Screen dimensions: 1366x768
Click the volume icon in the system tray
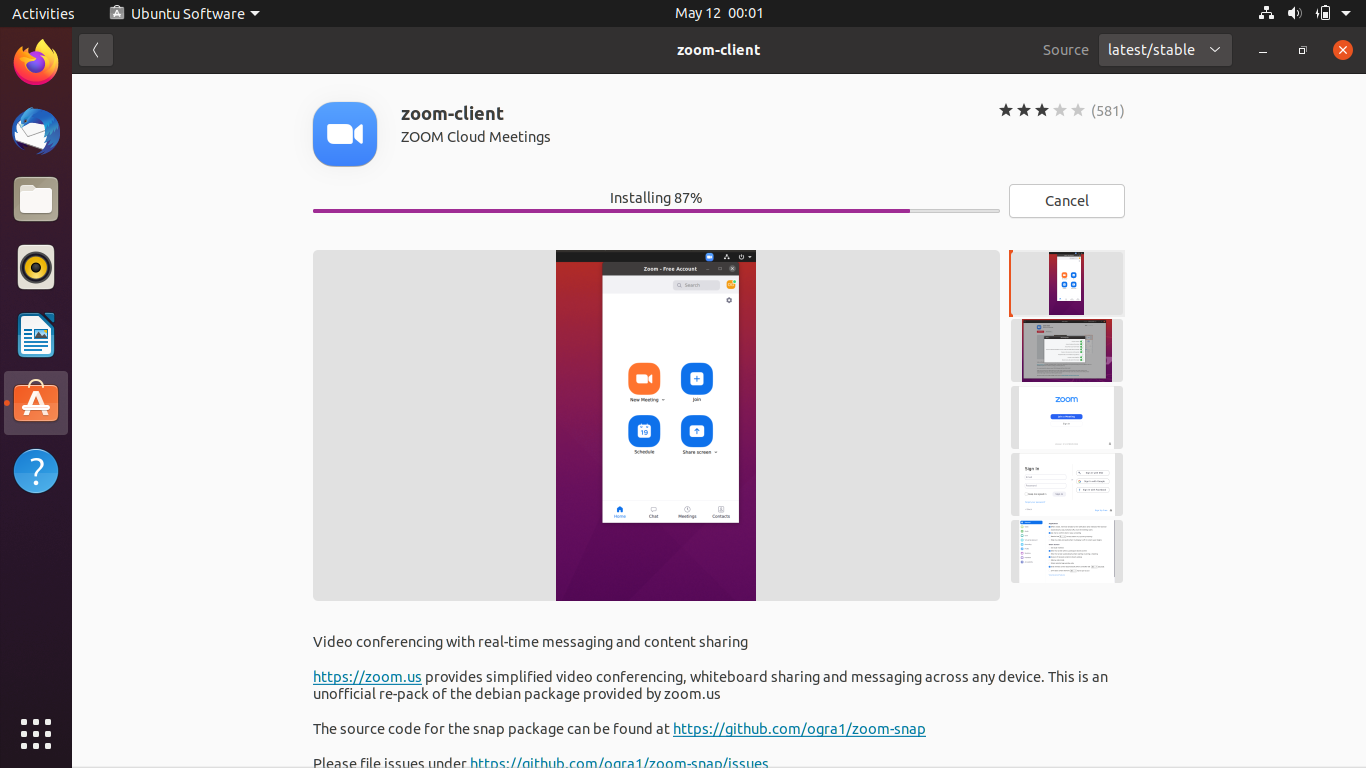(x=1294, y=13)
